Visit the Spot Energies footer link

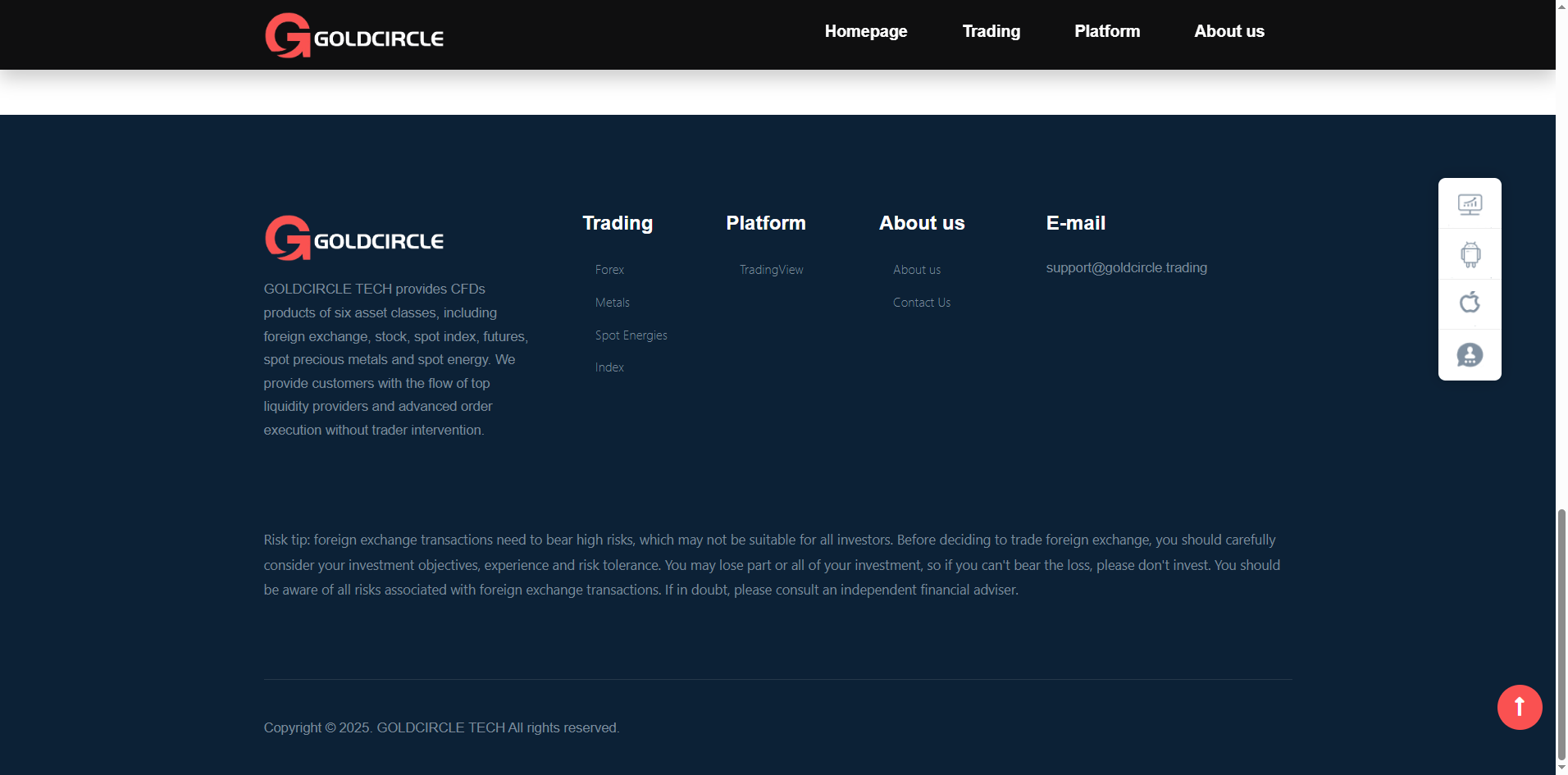(631, 335)
